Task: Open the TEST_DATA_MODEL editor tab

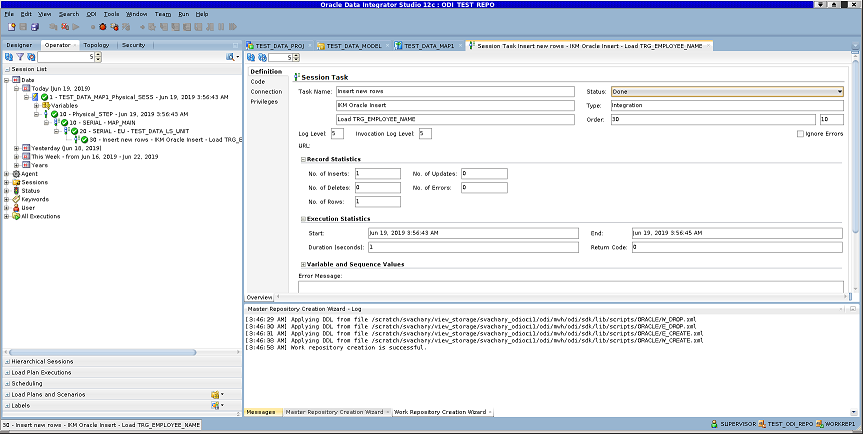Action: coord(353,46)
